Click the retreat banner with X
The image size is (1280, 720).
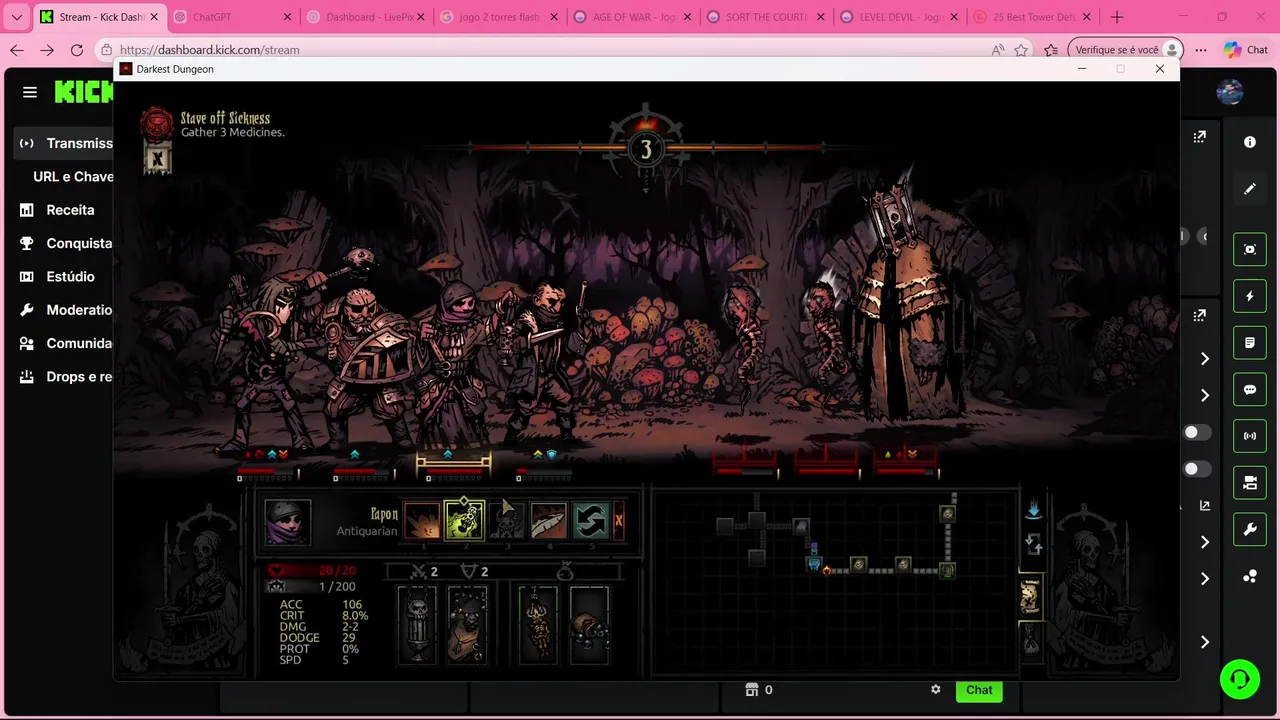click(x=157, y=158)
